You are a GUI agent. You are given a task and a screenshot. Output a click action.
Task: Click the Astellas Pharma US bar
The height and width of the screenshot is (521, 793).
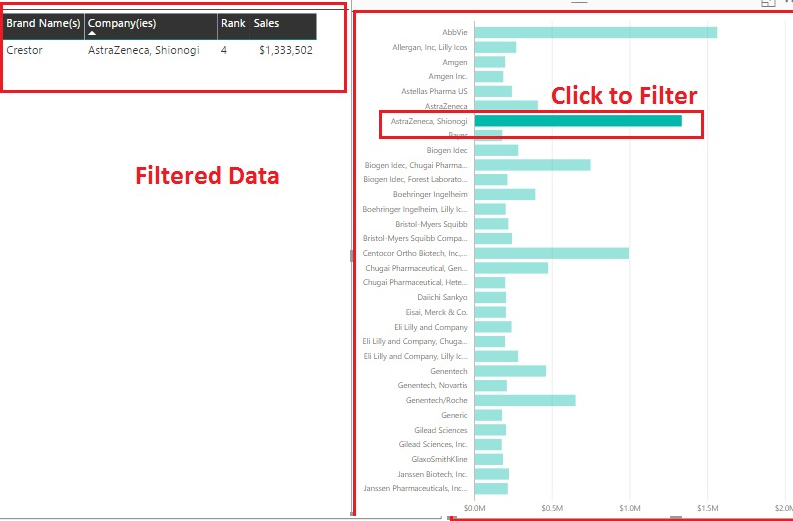493,92
